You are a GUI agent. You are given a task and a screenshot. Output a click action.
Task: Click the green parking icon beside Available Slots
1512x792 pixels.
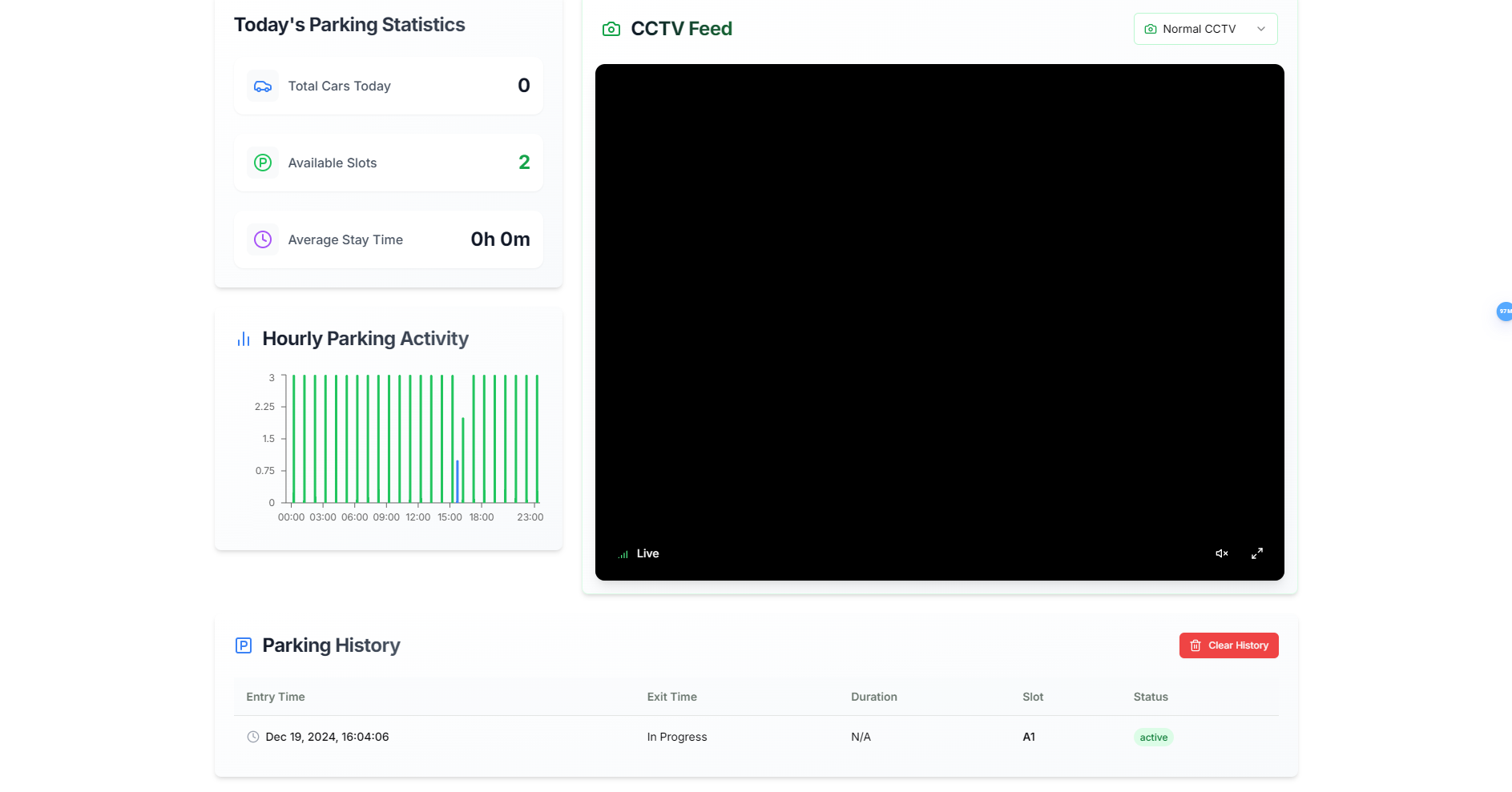pos(262,163)
